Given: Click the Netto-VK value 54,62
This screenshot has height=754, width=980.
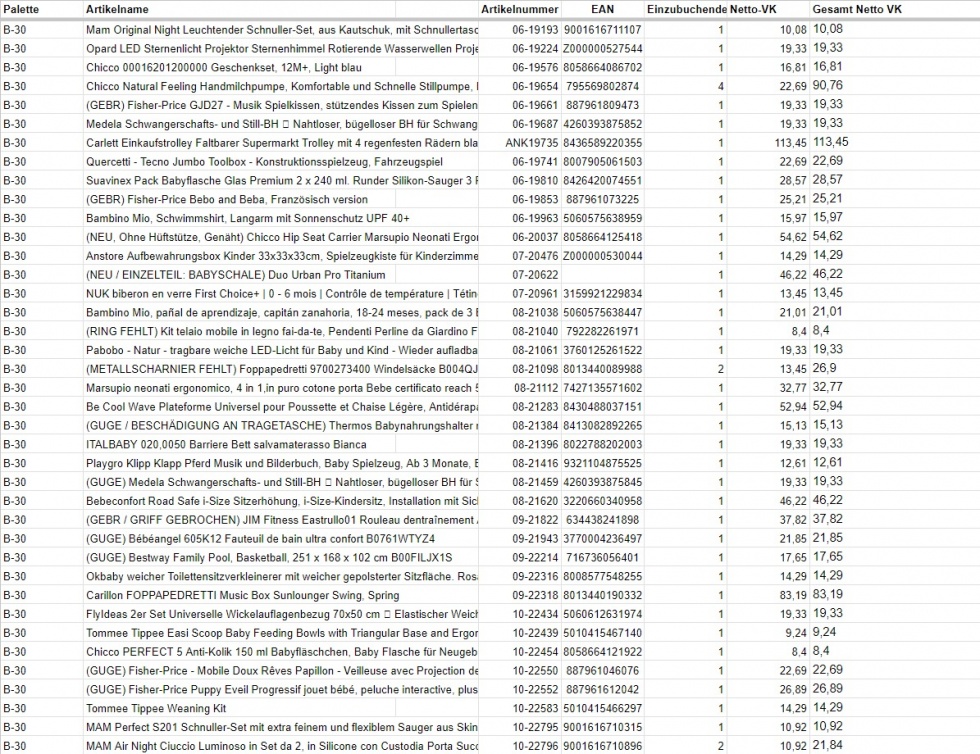Looking at the screenshot, I should click(x=793, y=237).
